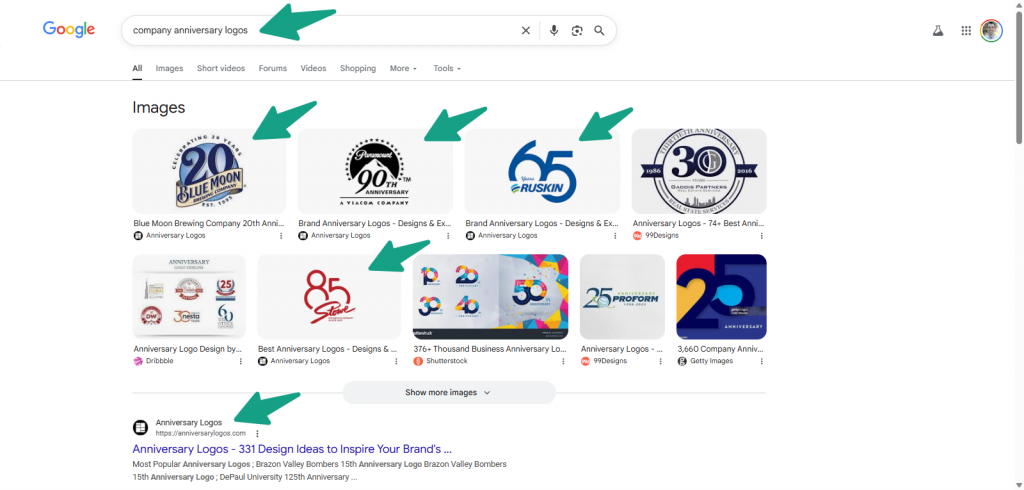Open options for Blue Moon image result
The width and height of the screenshot is (1024, 490).
(281, 235)
